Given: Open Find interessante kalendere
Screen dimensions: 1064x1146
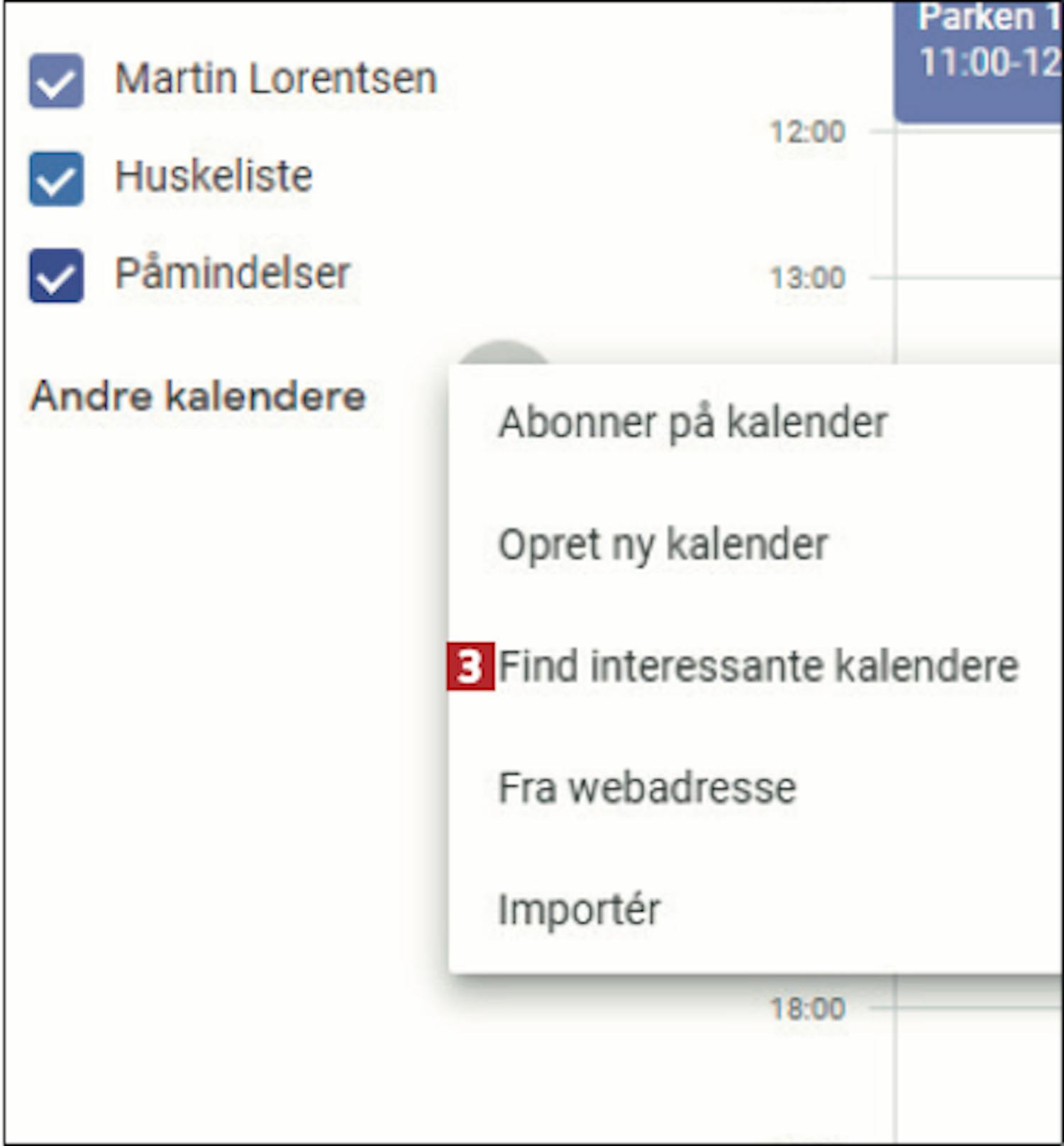Looking at the screenshot, I should [758, 666].
